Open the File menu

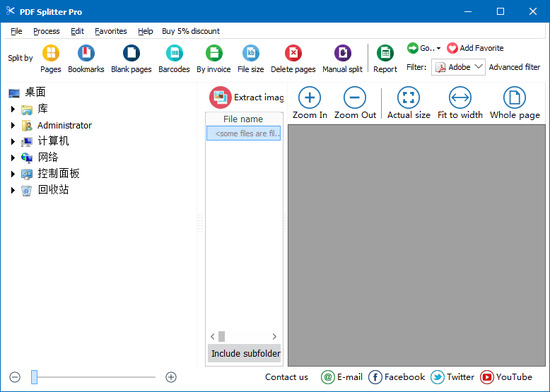(16, 31)
